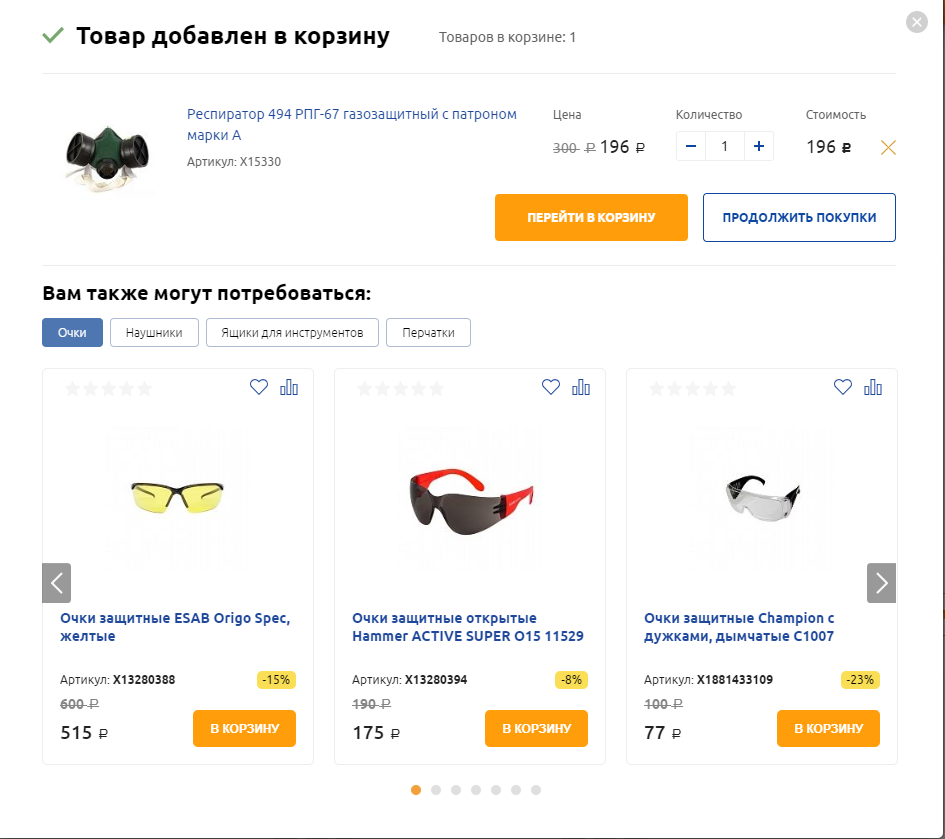Compare ESAB Origo Spec glasses via chart icon
This screenshot has height=839, width=945.
point(289,387)
